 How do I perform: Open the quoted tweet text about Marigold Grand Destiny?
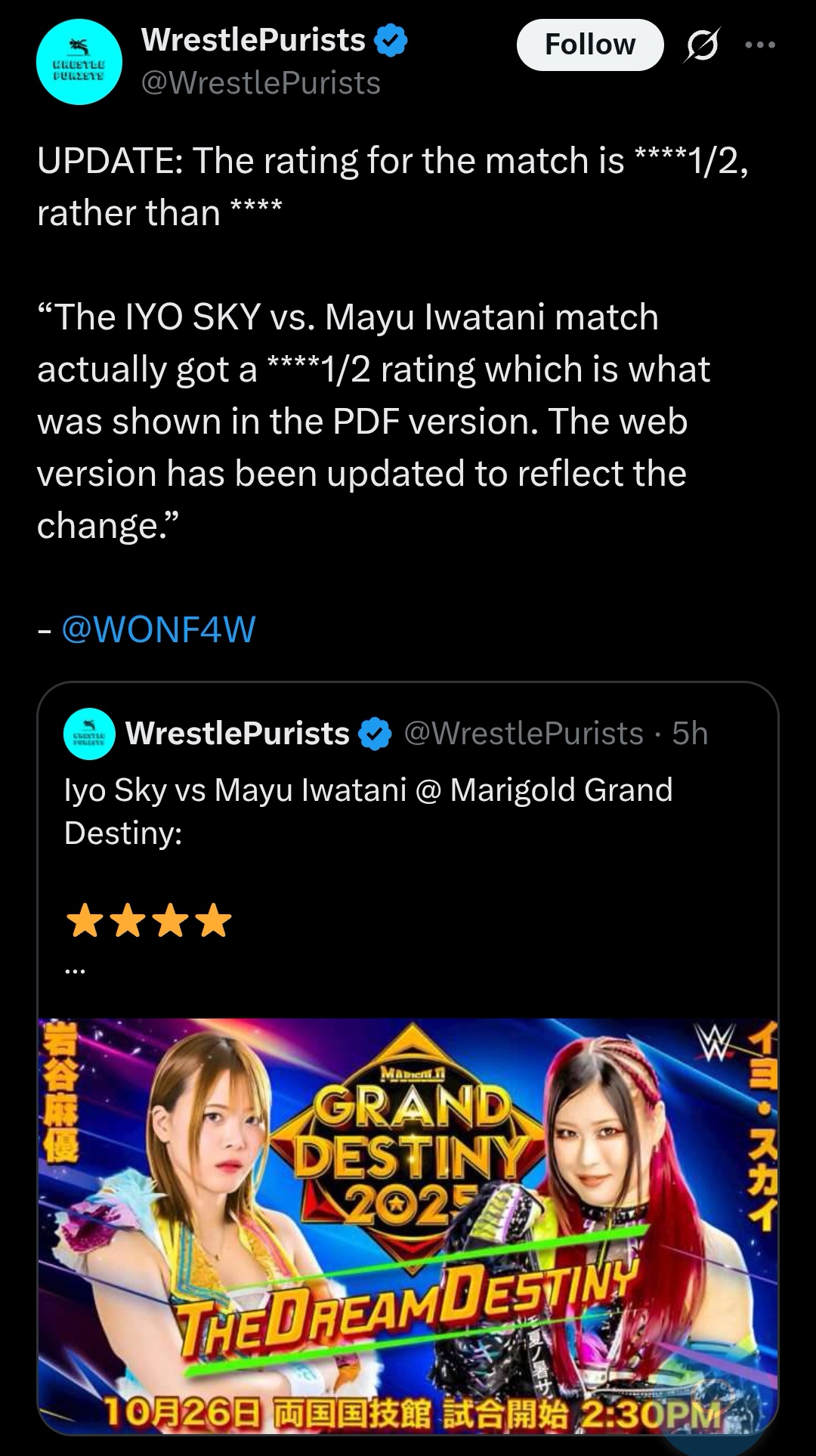tap(368, 811)
